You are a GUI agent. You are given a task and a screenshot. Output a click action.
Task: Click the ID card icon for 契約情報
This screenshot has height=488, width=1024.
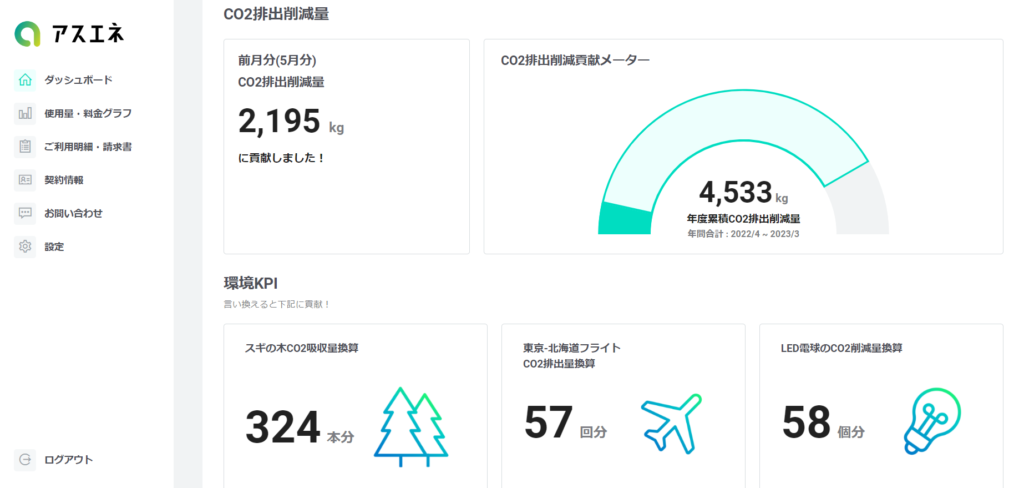point(25,180)
